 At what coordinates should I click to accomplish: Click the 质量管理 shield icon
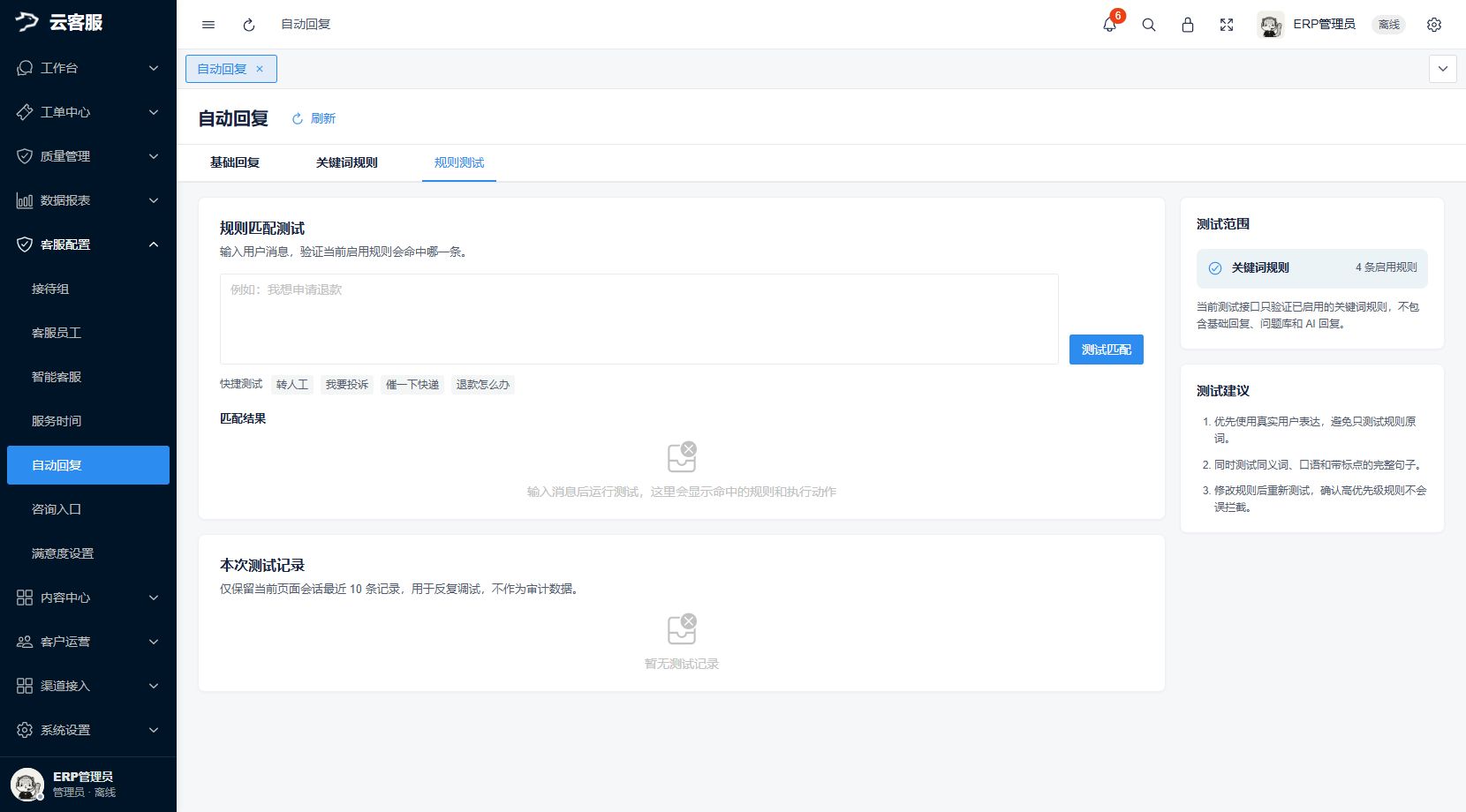pyautogui.click(x=25, y=156)
